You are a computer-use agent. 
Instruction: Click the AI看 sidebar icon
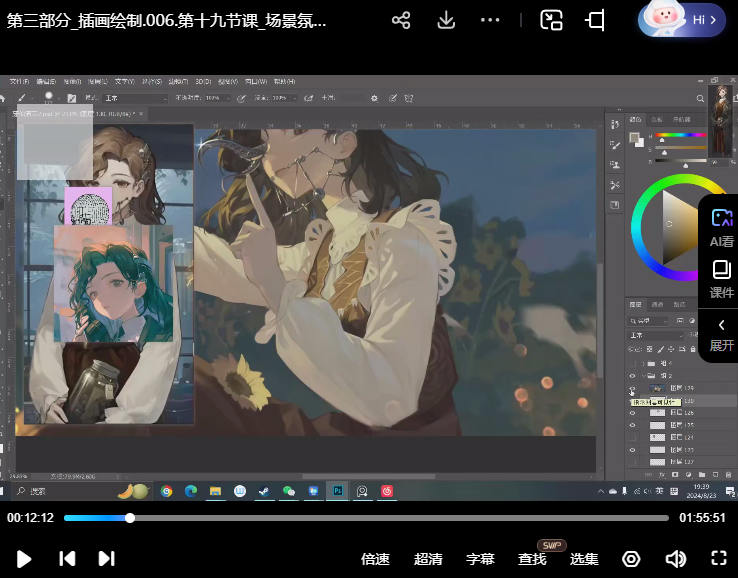pyautogui.click(x=721, y=227)
